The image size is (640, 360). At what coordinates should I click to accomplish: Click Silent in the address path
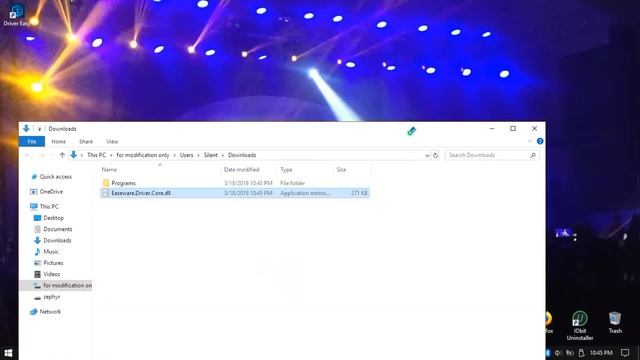pos(211,155)
